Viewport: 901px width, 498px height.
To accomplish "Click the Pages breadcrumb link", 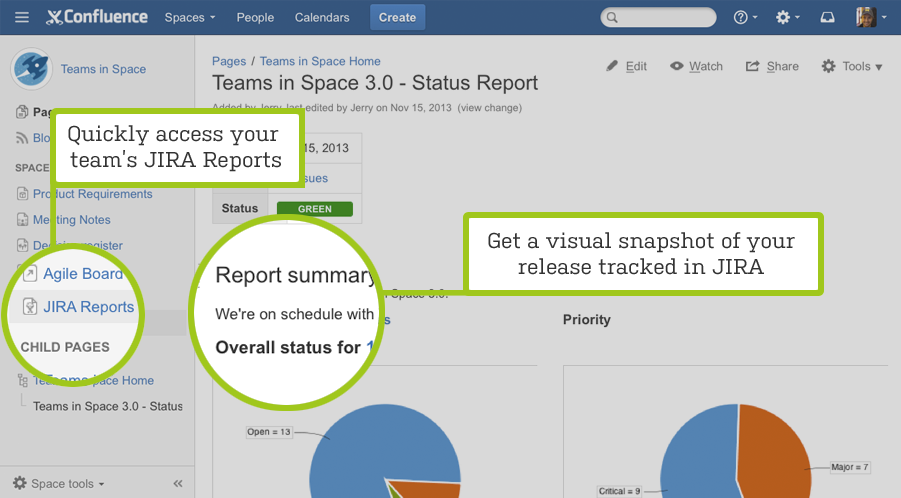I will 229,61.
